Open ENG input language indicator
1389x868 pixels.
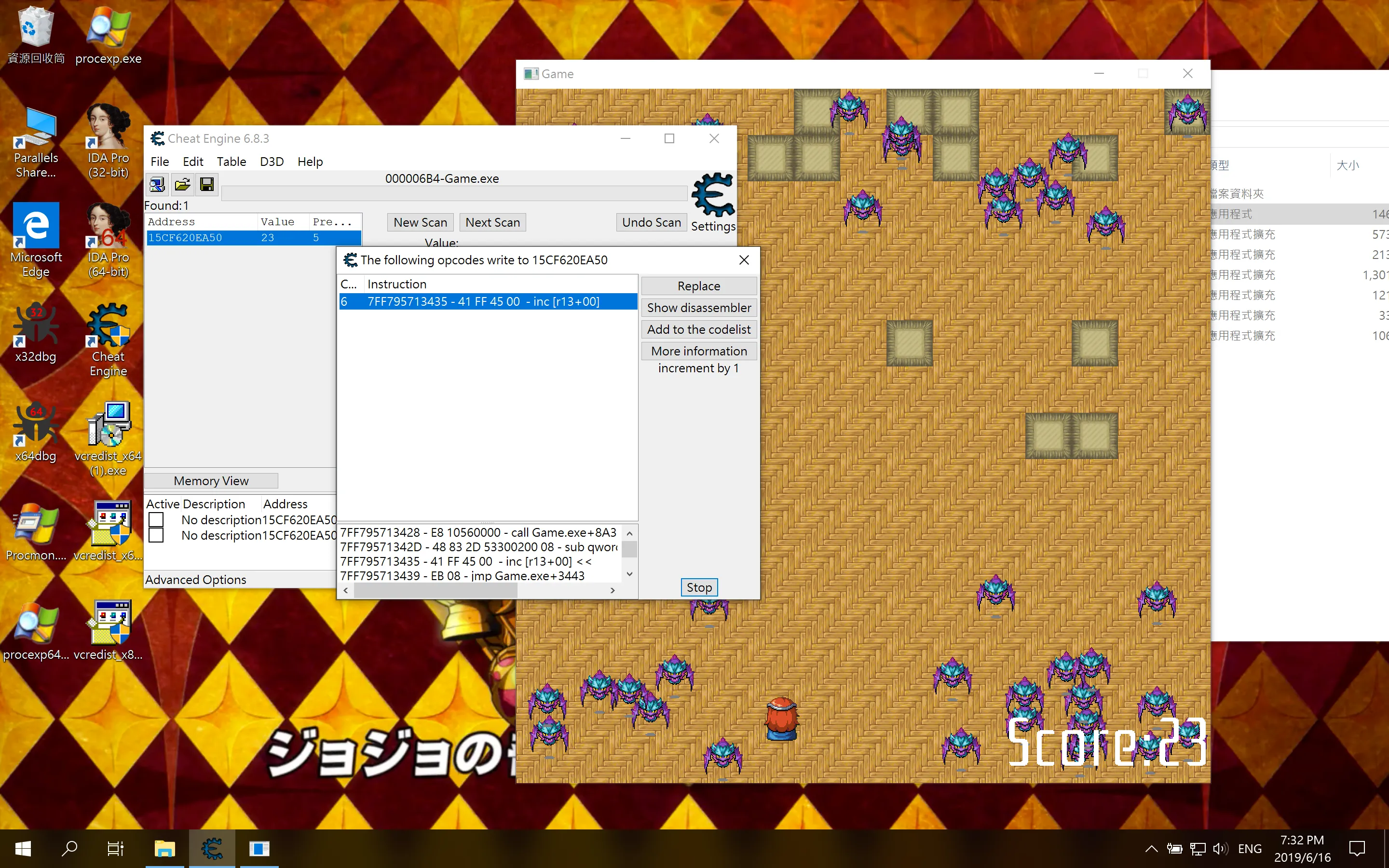[x=1250, y=849]
